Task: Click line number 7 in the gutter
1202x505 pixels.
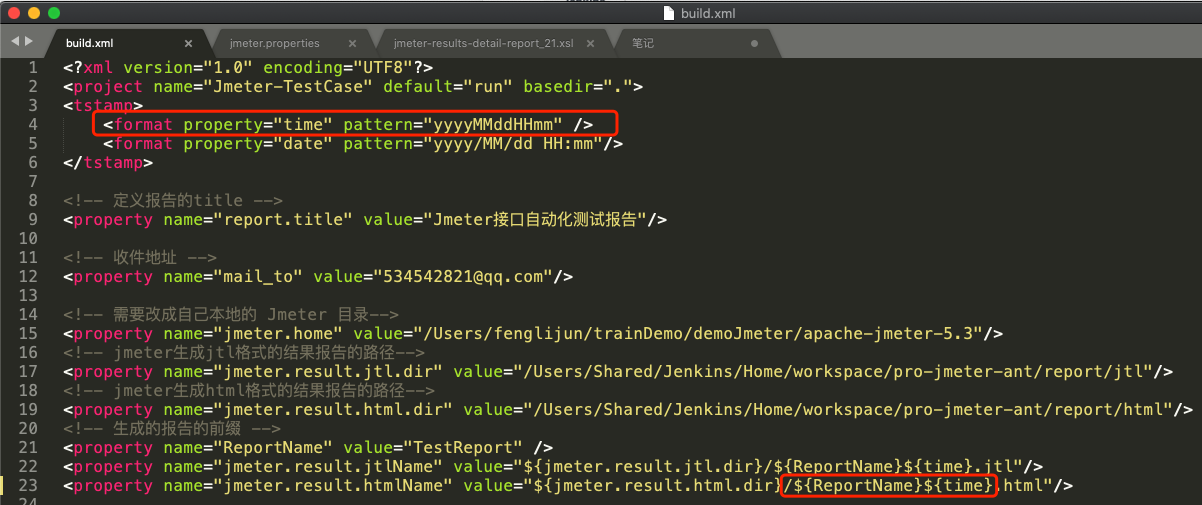Action: click(x=33, y=181)
